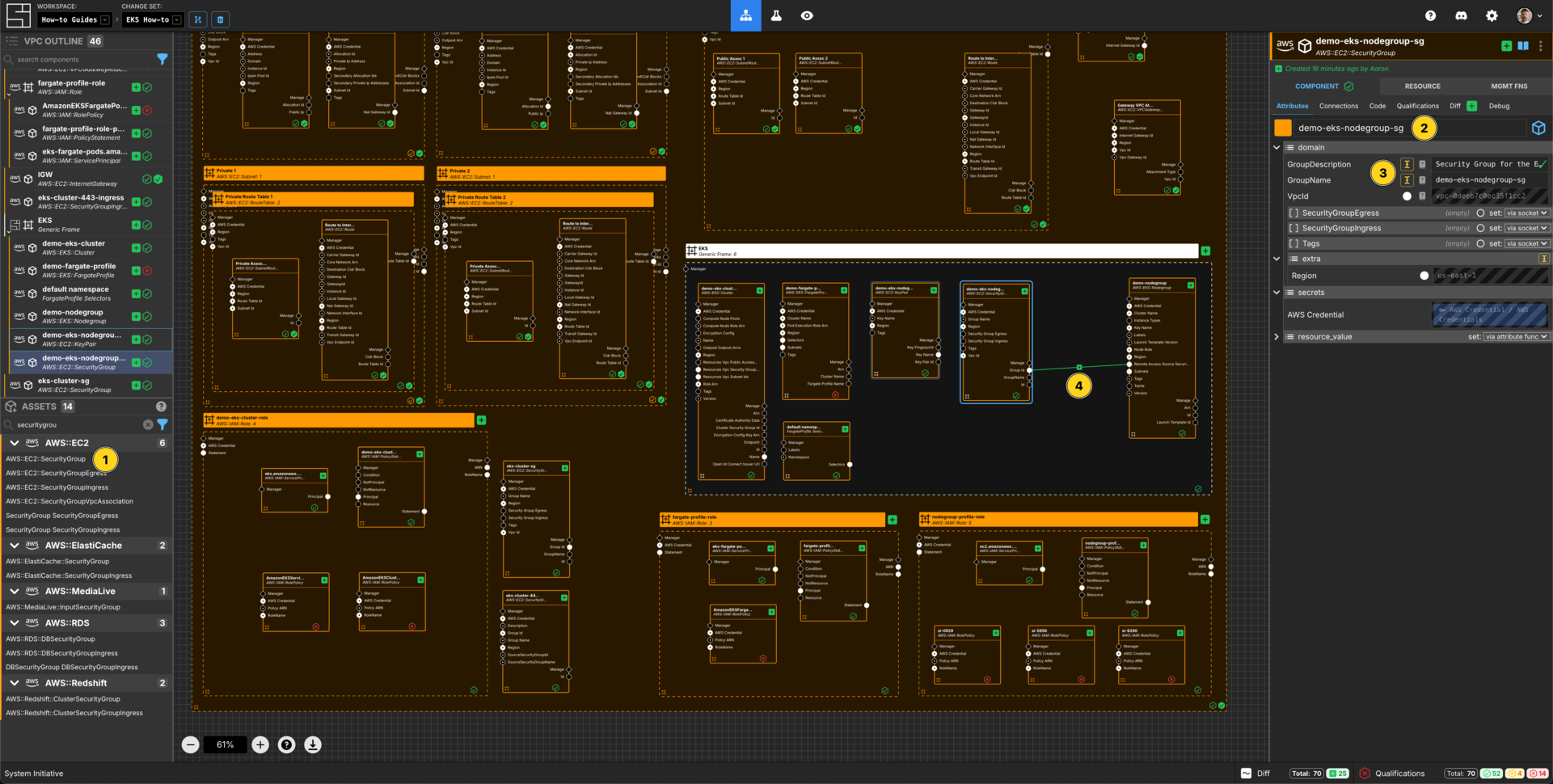
Task: Open the settings gear icon
Action: point(1492,15)
